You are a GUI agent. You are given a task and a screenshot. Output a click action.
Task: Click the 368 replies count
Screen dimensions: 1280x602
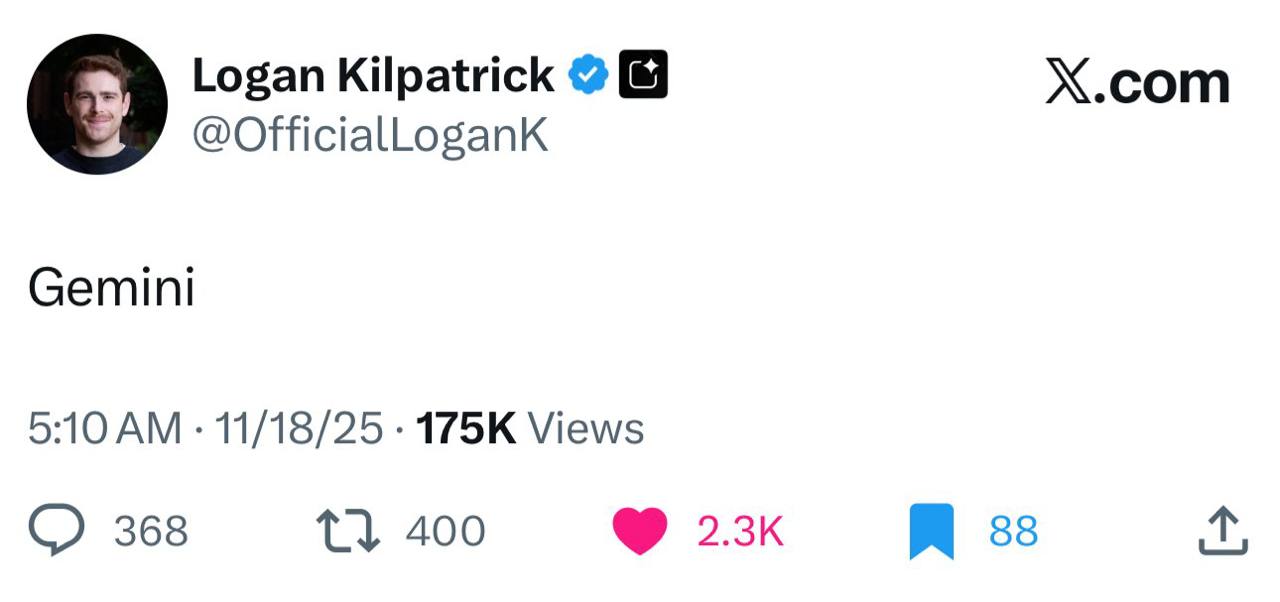point(151,531)
